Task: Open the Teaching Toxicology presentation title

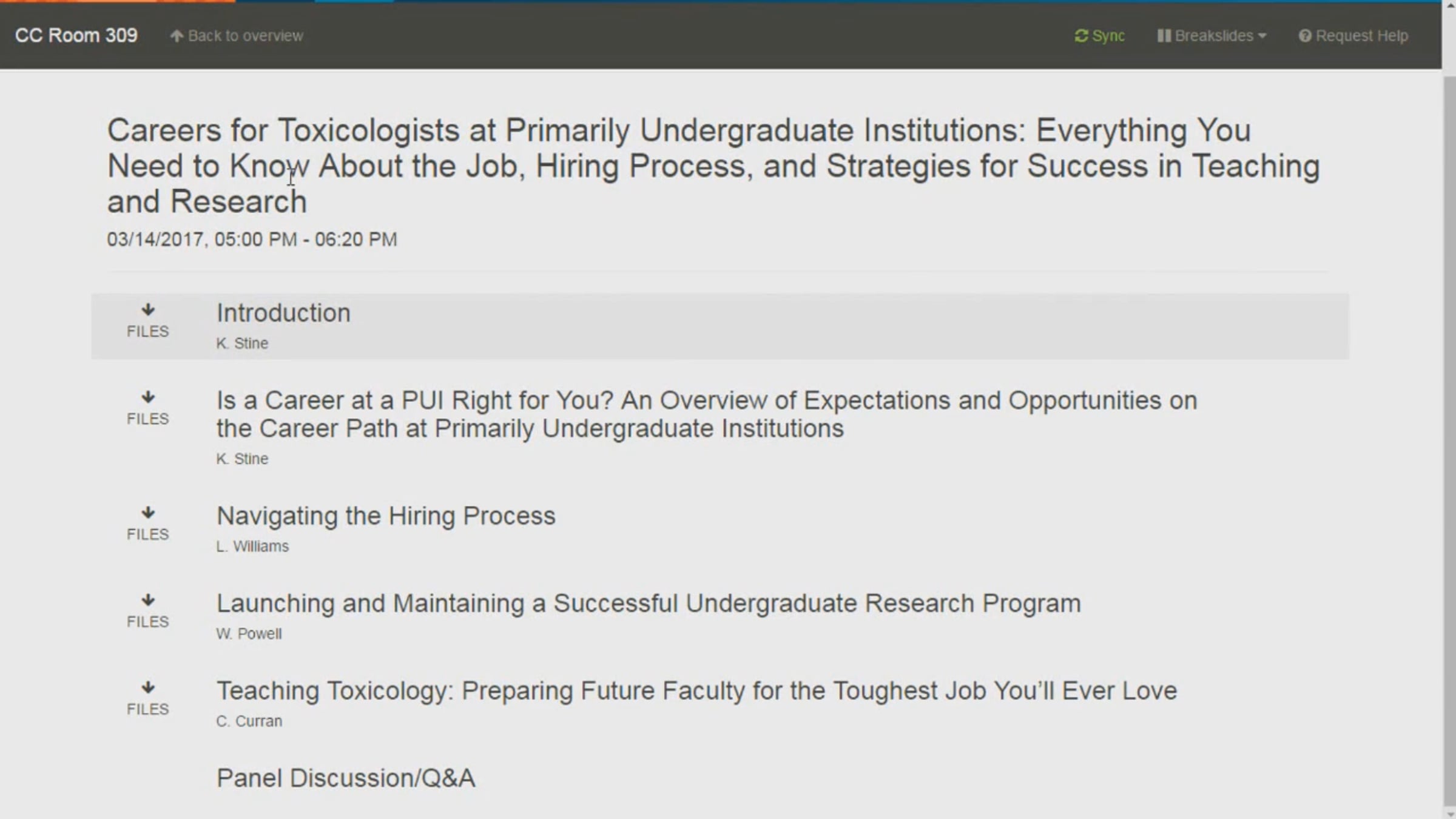Action: (696, 690)
